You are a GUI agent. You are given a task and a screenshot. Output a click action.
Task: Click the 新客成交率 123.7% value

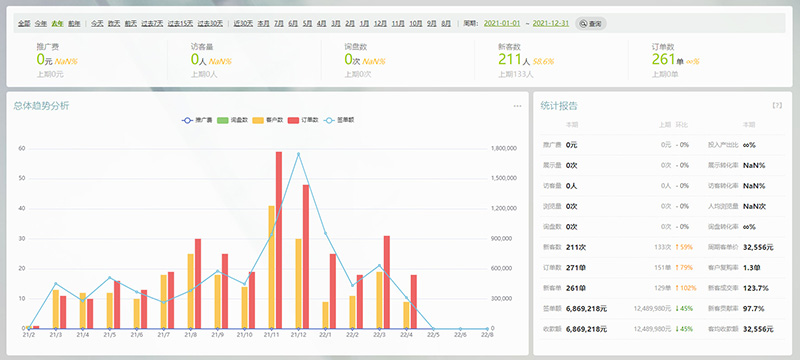756,288
